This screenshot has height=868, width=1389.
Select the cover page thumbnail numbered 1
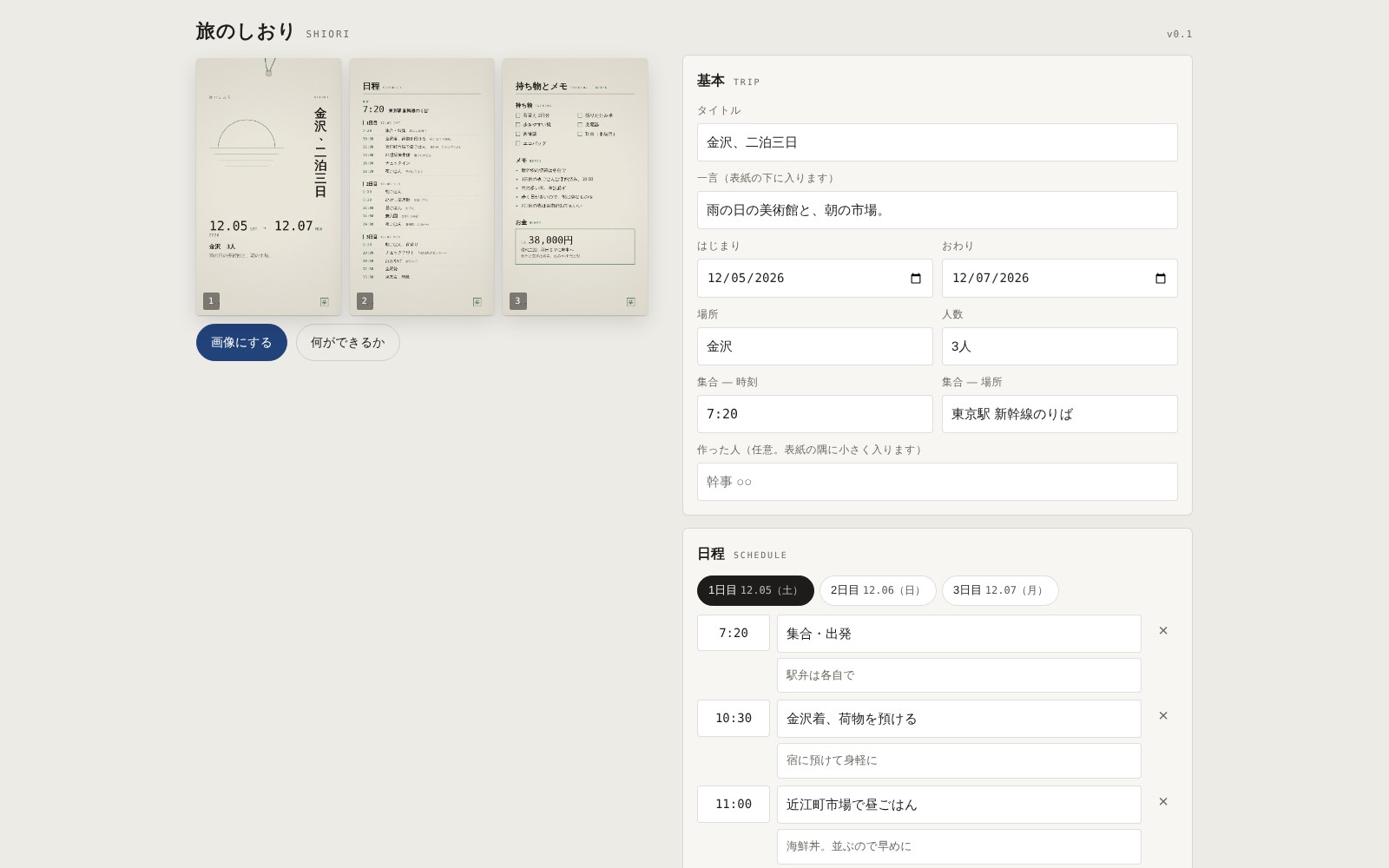268,187
